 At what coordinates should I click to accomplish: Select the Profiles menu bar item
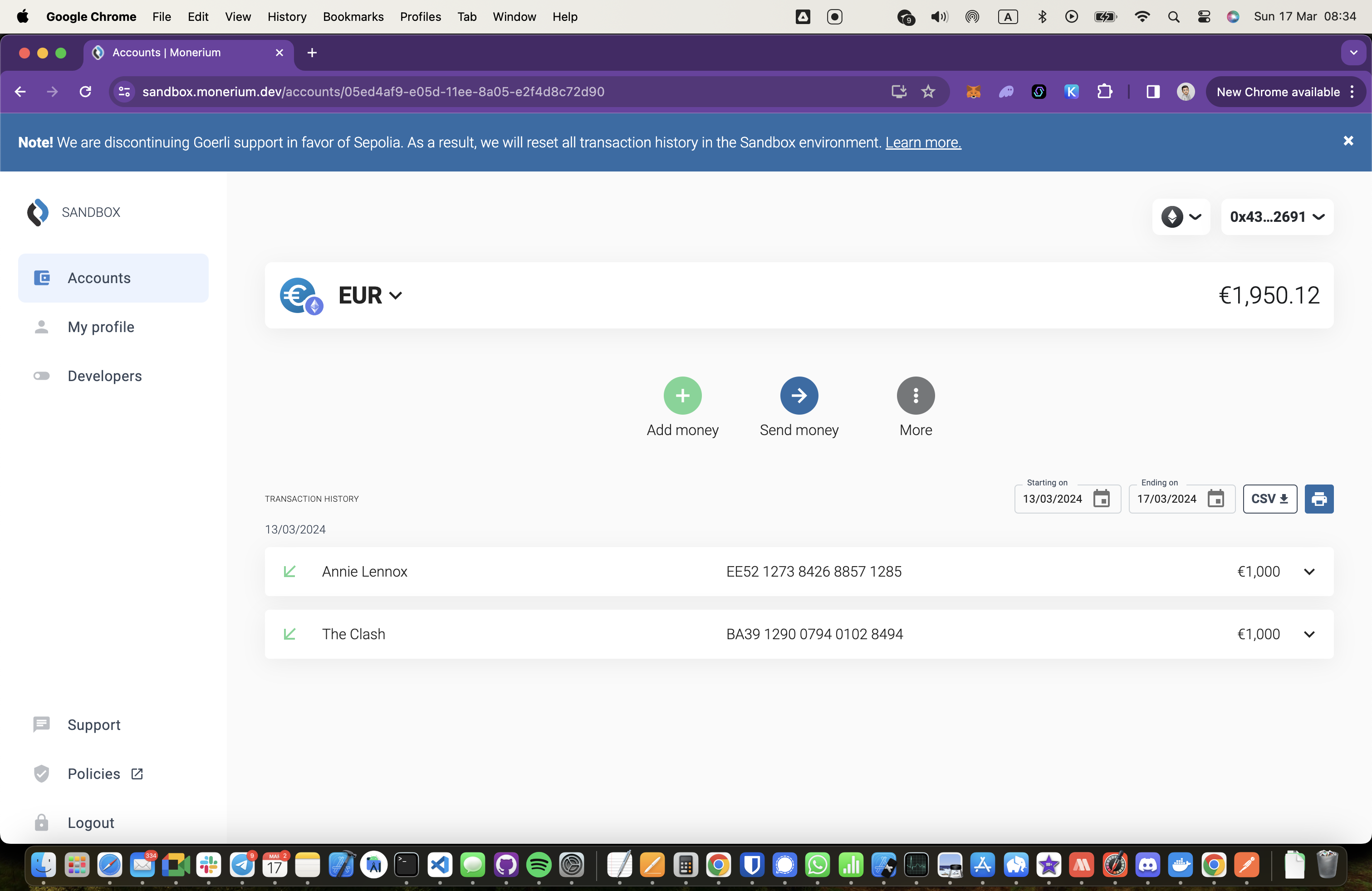[x=421, y=17]
